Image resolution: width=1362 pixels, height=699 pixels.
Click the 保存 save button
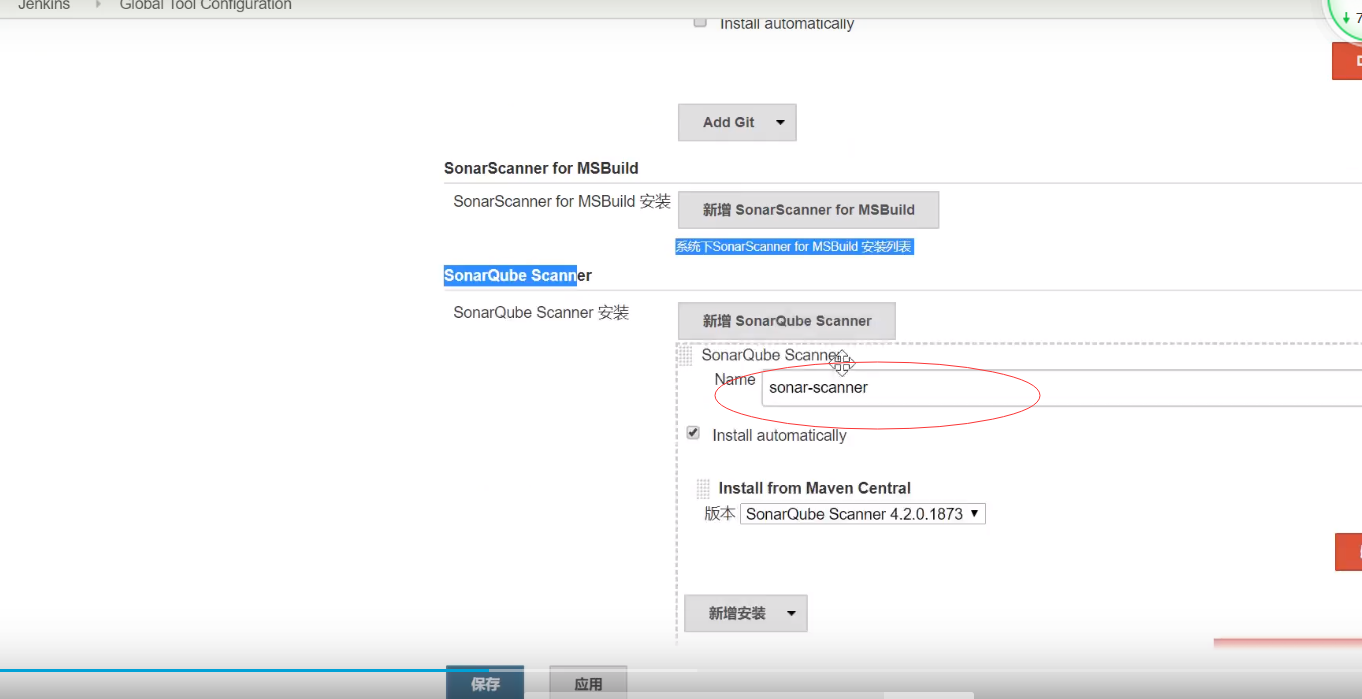tap(485, 684)
